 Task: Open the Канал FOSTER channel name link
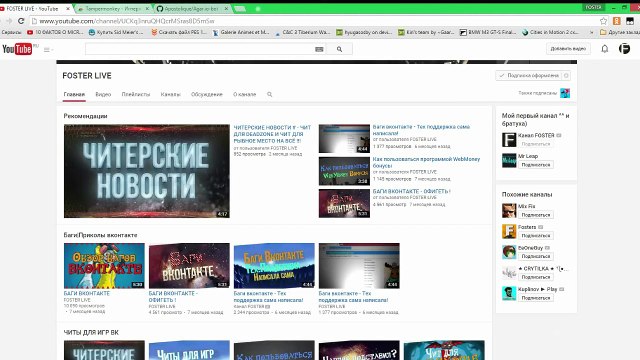pyautogui.click(x=536, y=136)
